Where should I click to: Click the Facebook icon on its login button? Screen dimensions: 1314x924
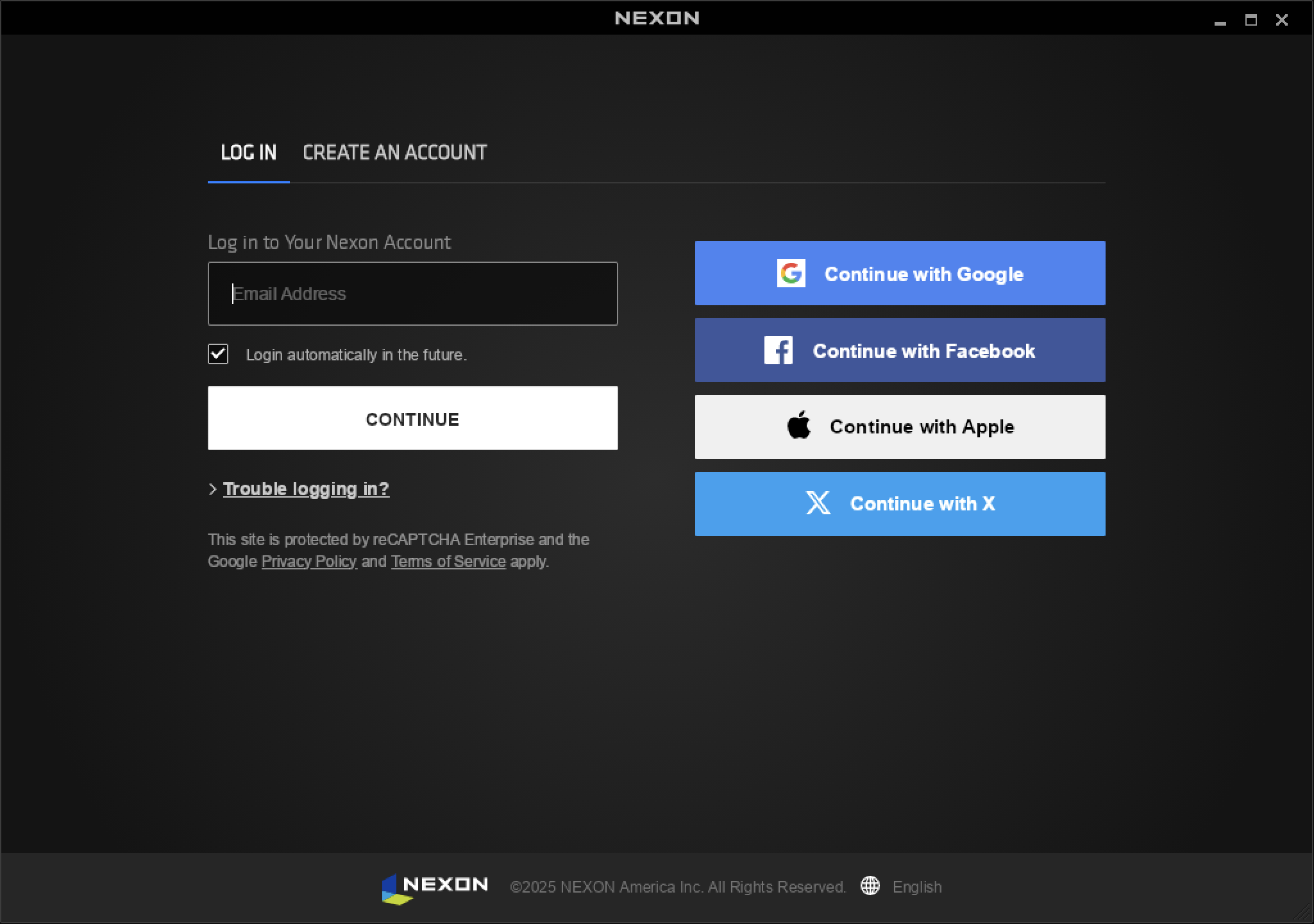pos(777,351)
